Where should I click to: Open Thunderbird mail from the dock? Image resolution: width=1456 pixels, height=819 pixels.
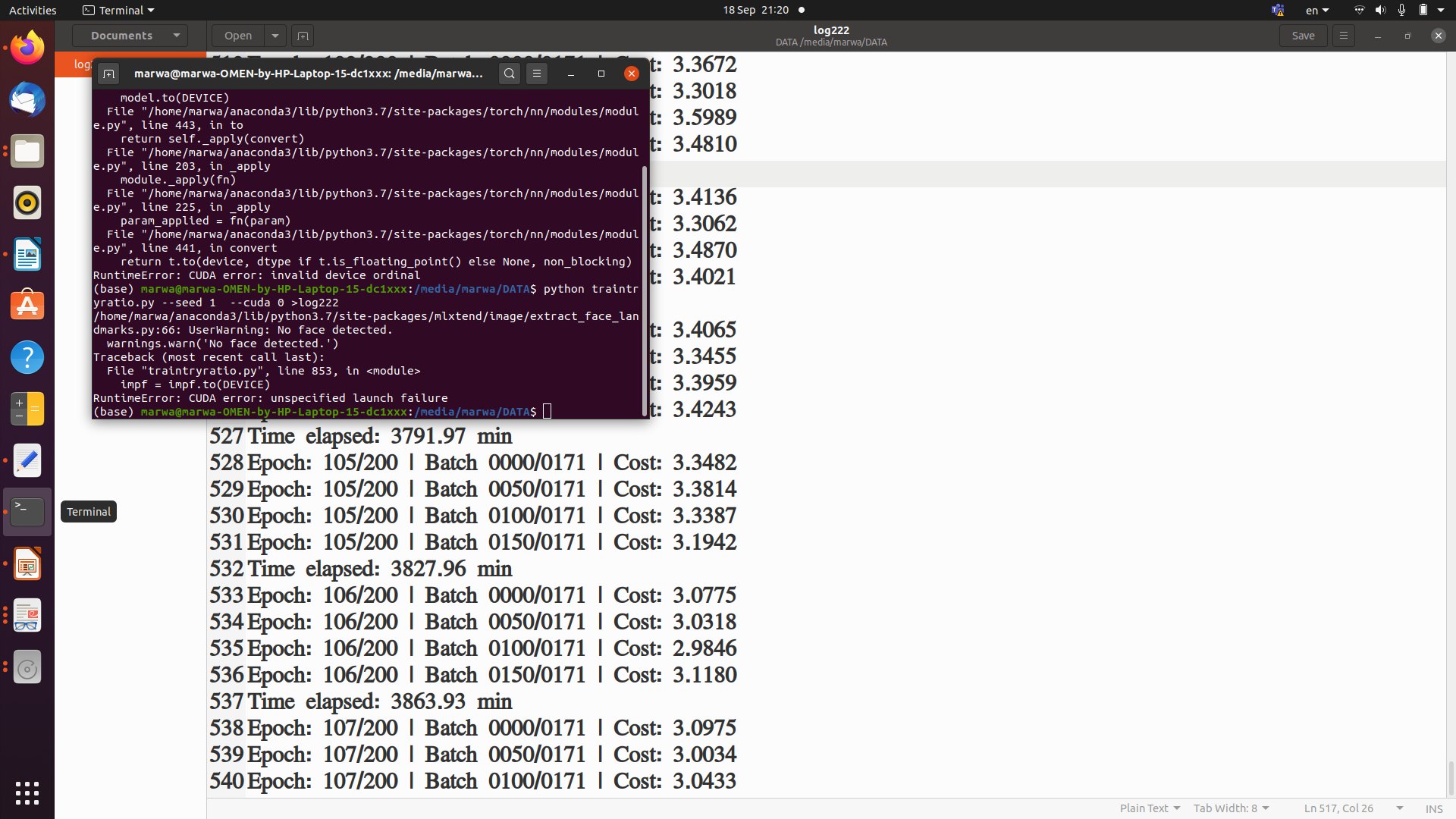point(27,99)
